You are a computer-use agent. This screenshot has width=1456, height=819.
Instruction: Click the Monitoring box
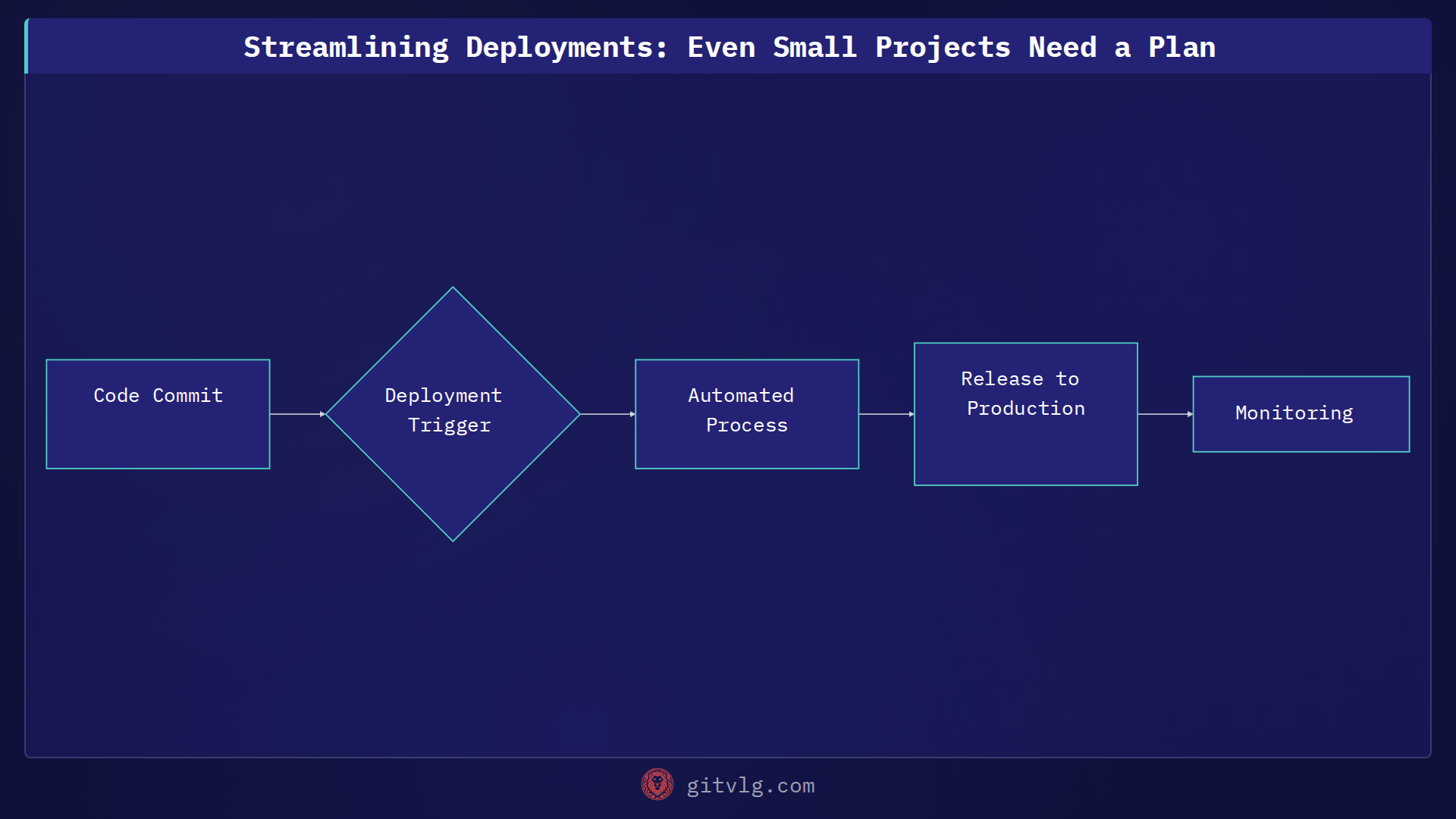(1301, 414)
